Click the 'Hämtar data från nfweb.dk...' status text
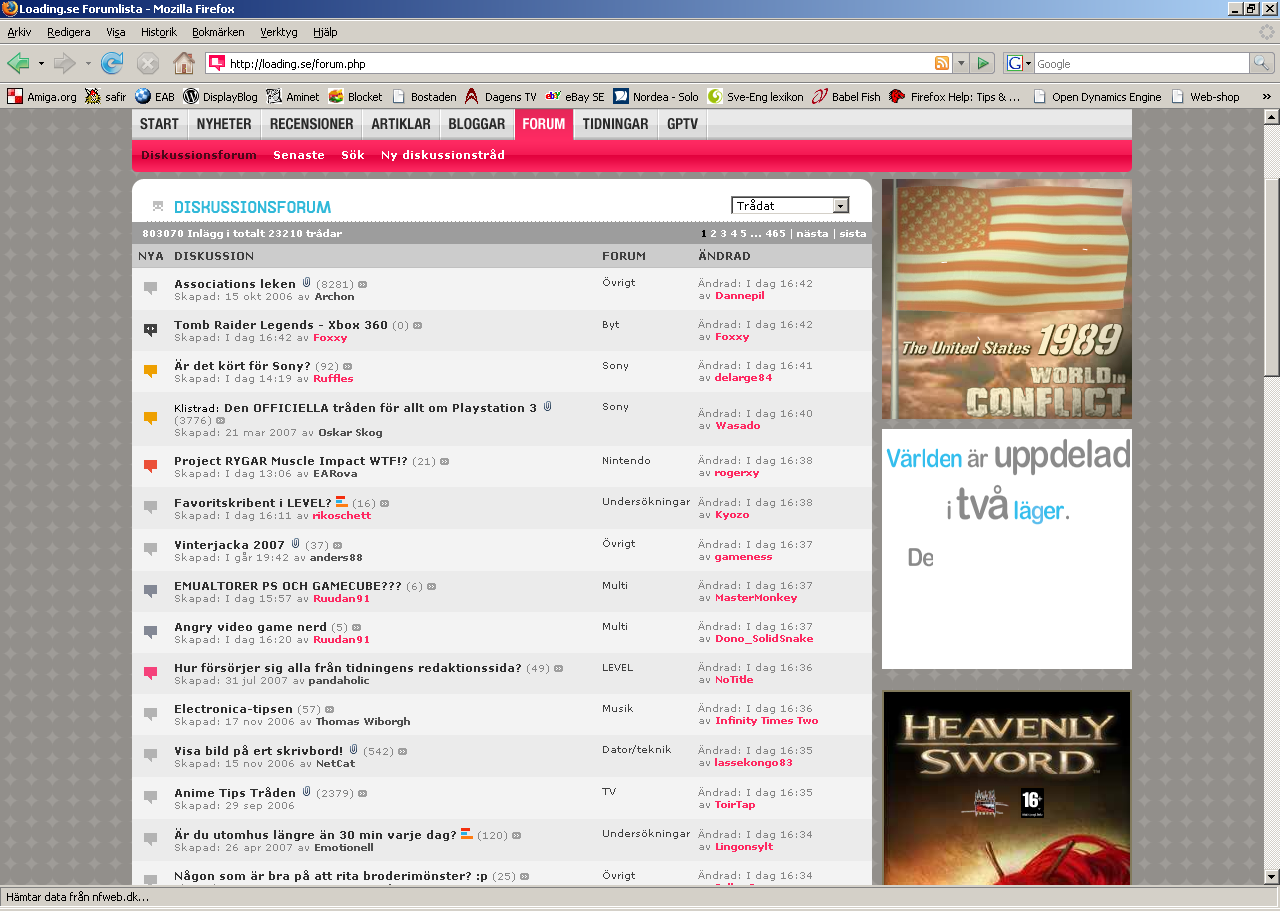The height and width of the screenshot is (911, 1280). click(x=77, y=896)
